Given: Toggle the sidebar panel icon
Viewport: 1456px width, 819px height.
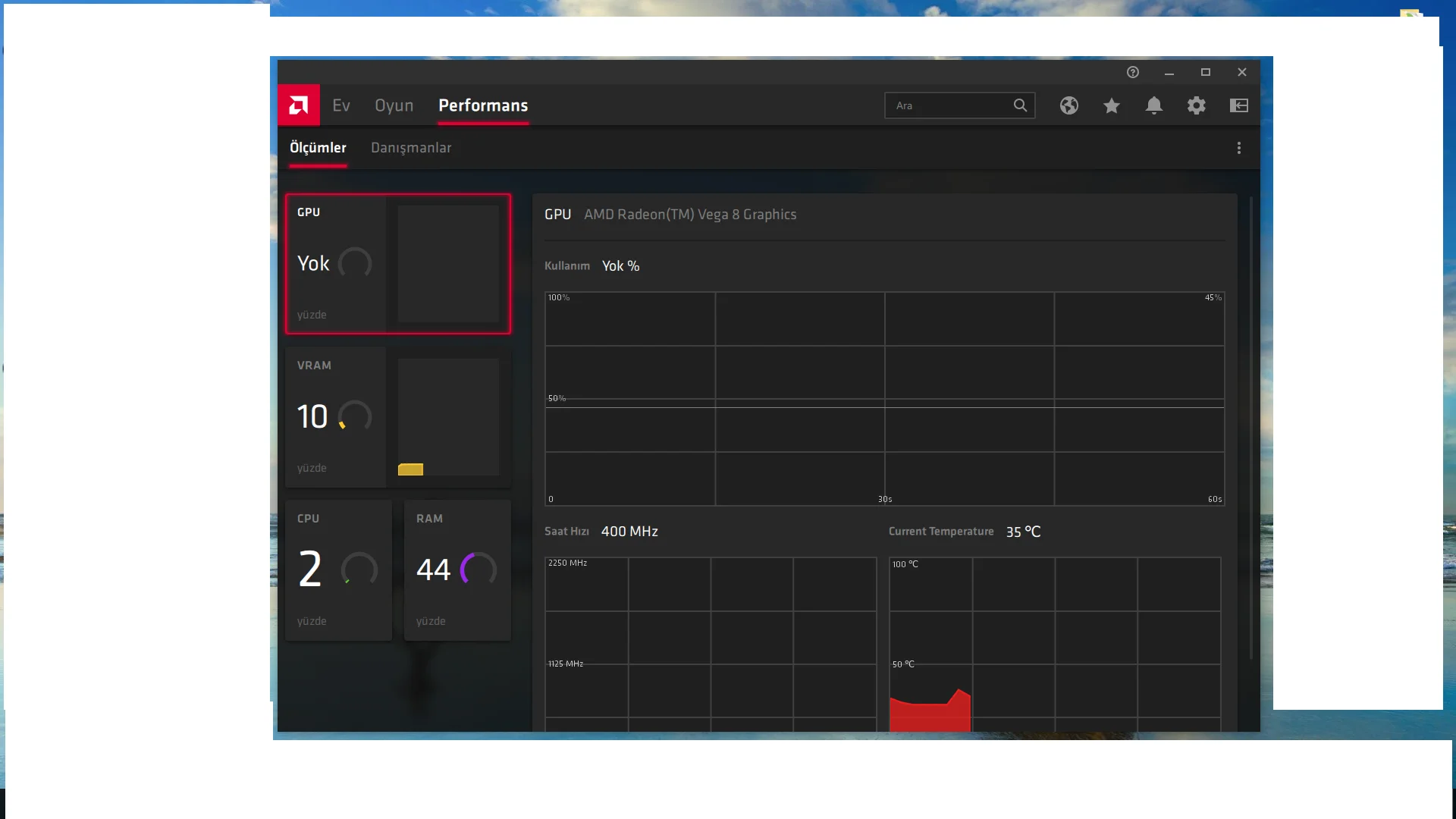Looking at the screenshot, I should click(1238, 105).
